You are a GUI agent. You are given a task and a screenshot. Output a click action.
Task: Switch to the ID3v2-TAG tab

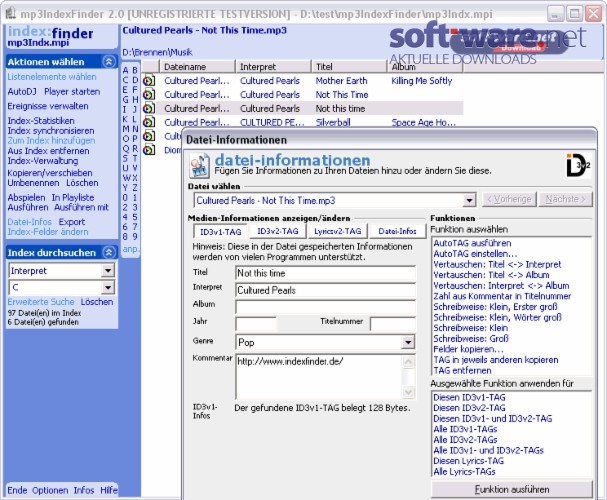tap(278, 231)
